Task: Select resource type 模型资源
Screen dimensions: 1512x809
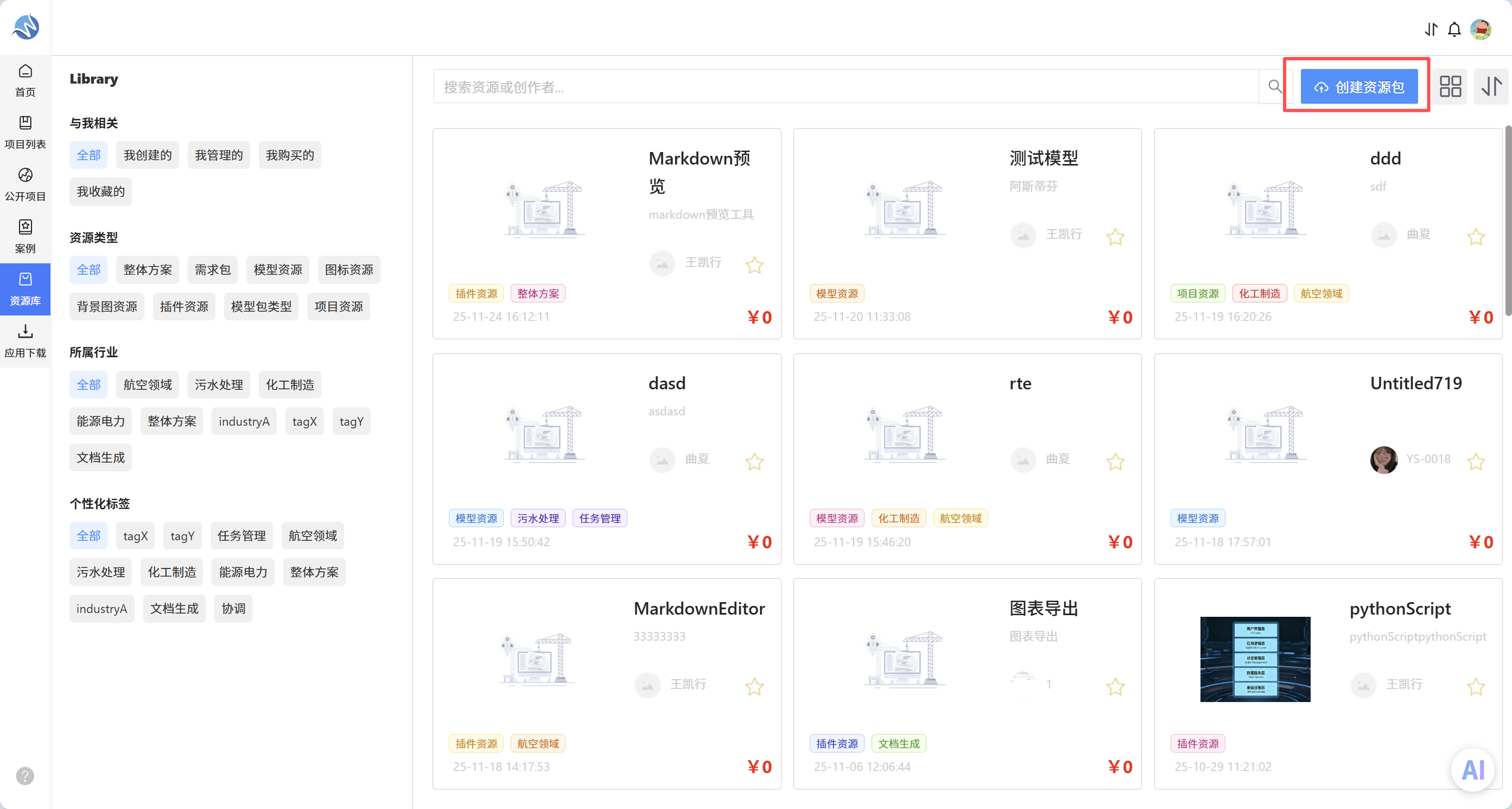Action: [278, 270]
